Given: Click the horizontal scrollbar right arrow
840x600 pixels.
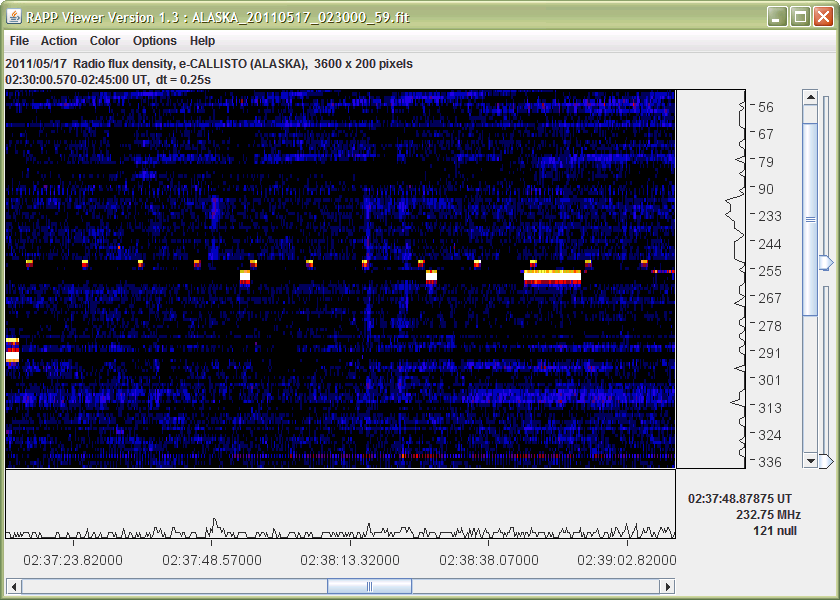Looking at the screenshot, I should pos(668,587).
